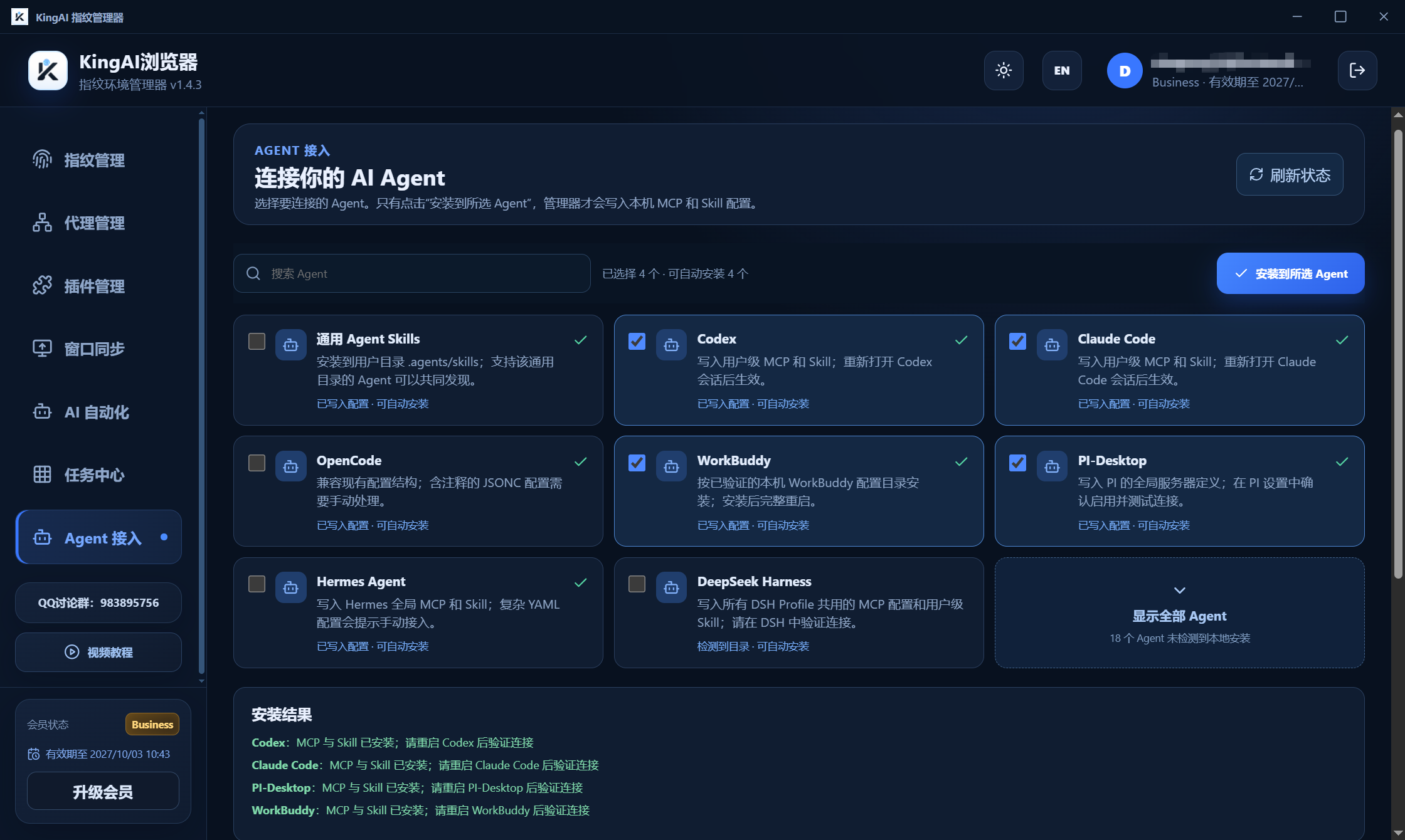Screen dimensions: 1405x840
Task: Check the Hermes Agent checkbox
Action: [257, 584]
